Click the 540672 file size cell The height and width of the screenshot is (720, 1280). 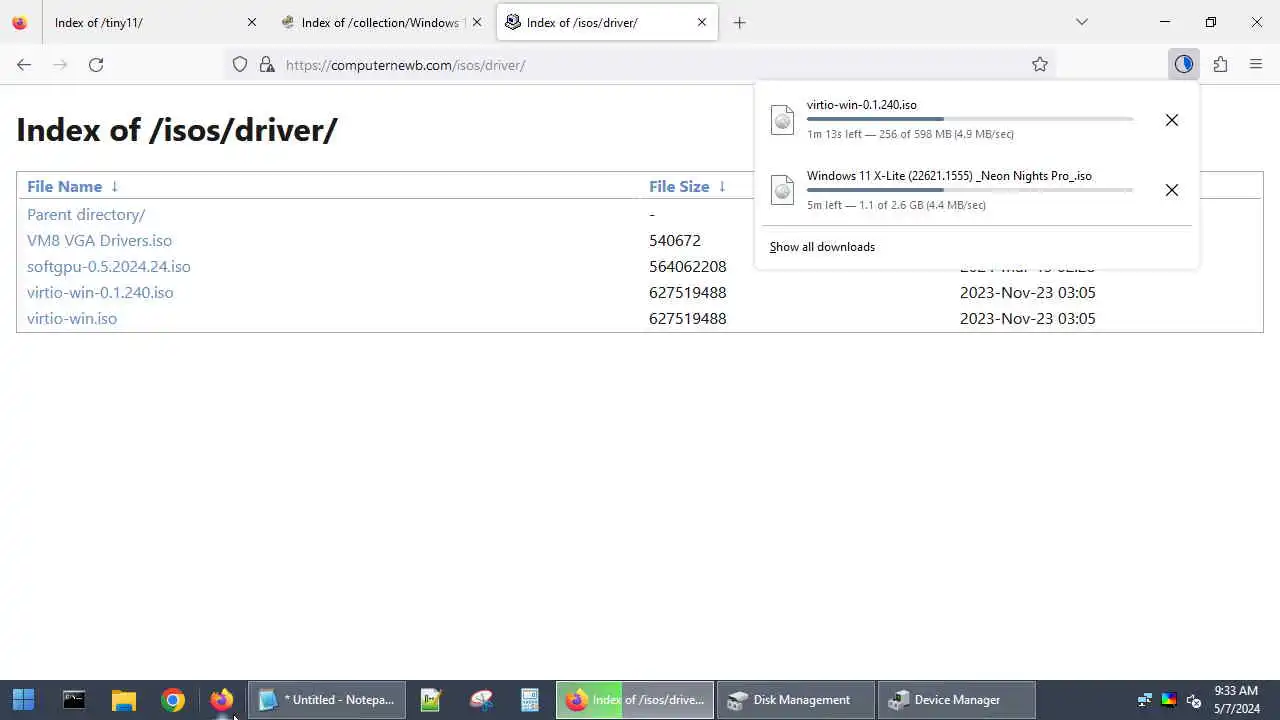click(x=675, y=241)
